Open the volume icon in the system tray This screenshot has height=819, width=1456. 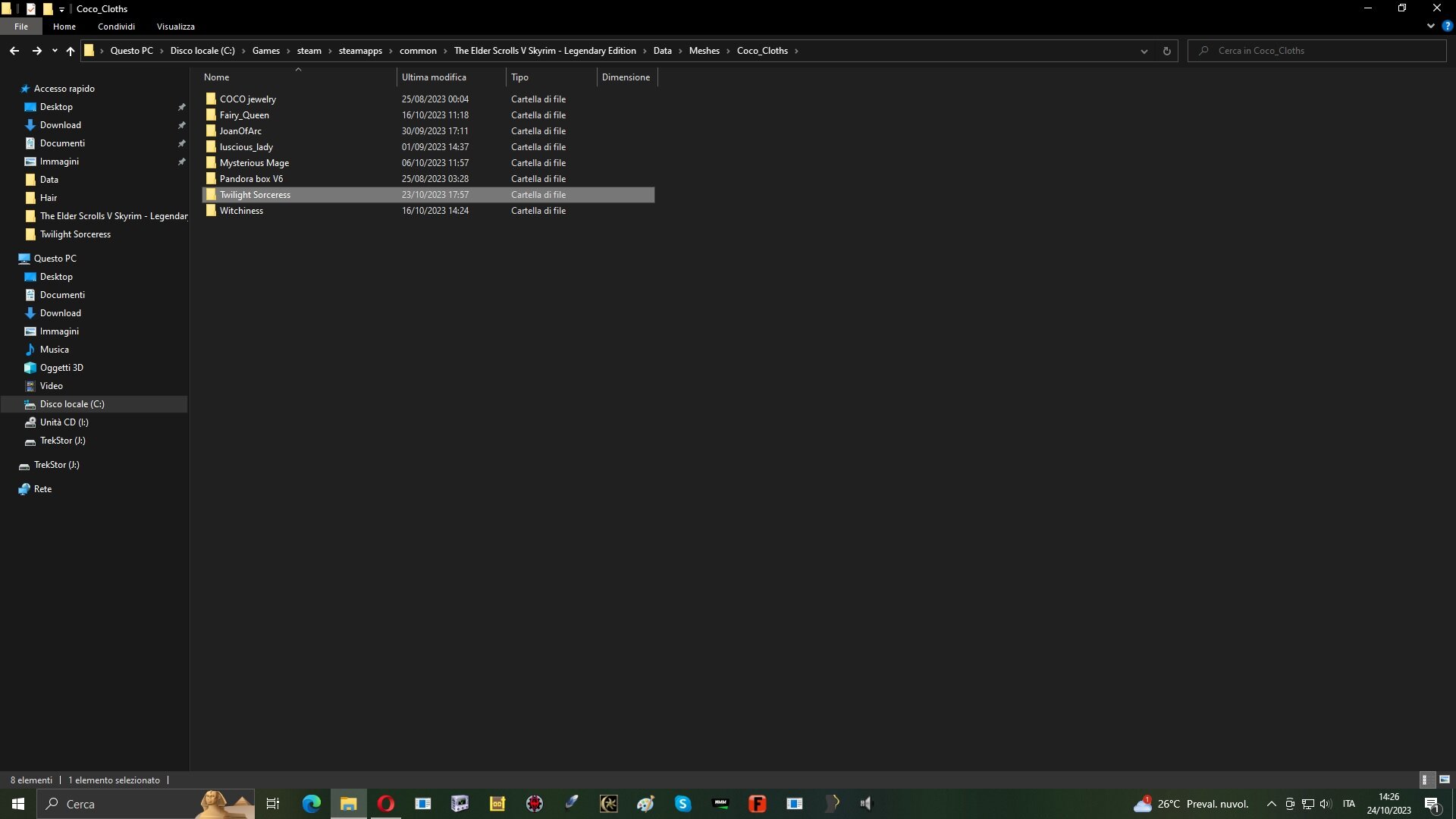pos(1325,804)
